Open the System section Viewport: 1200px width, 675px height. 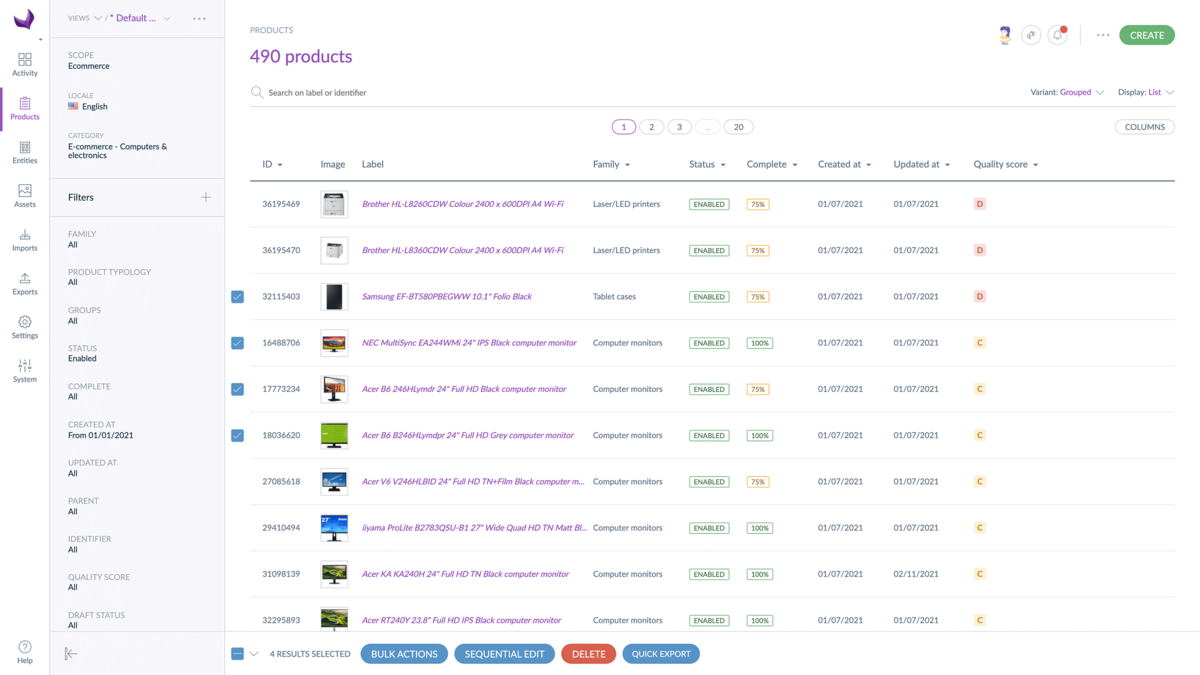[25, 371]
